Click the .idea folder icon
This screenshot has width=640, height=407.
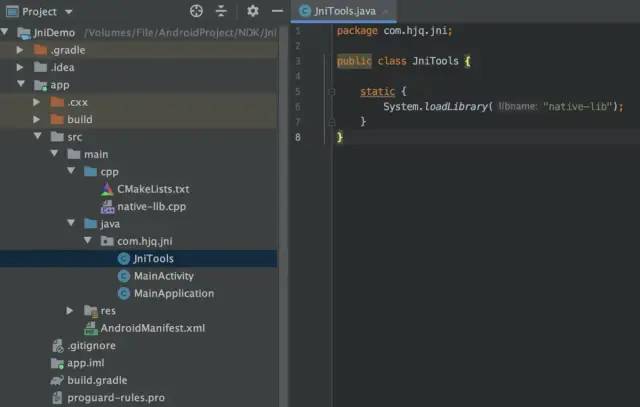pos(40,67)
